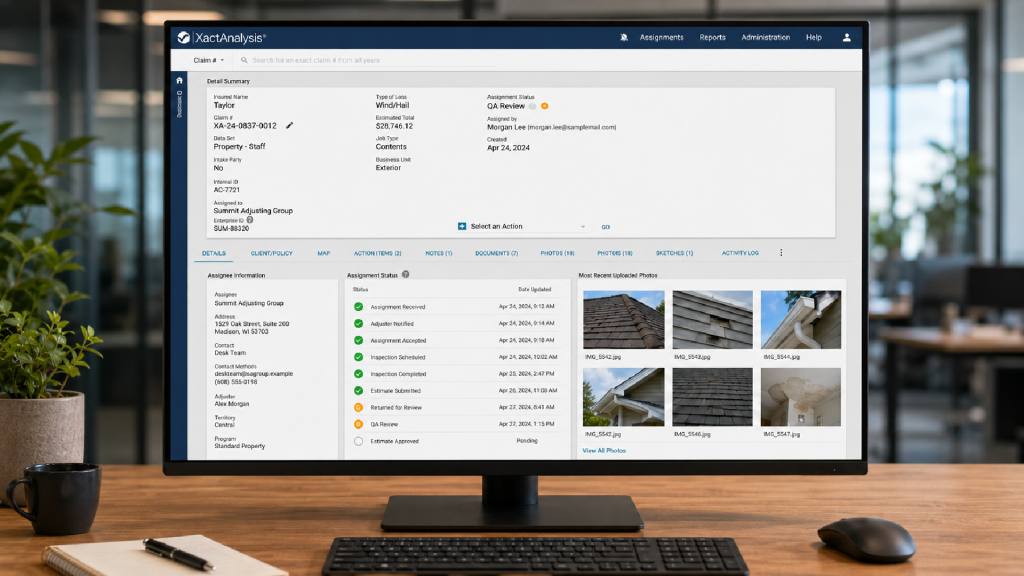
Task: Open the user profile icon
Action: (x=846, y=38)
